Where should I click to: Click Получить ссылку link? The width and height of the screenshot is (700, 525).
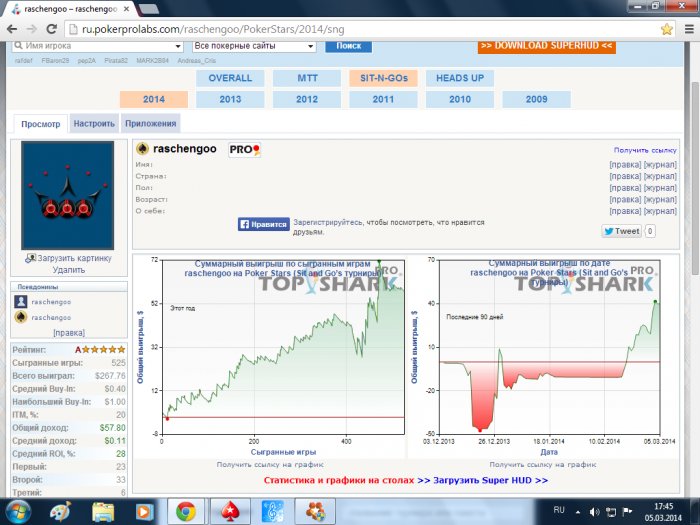tap(645, 150)
